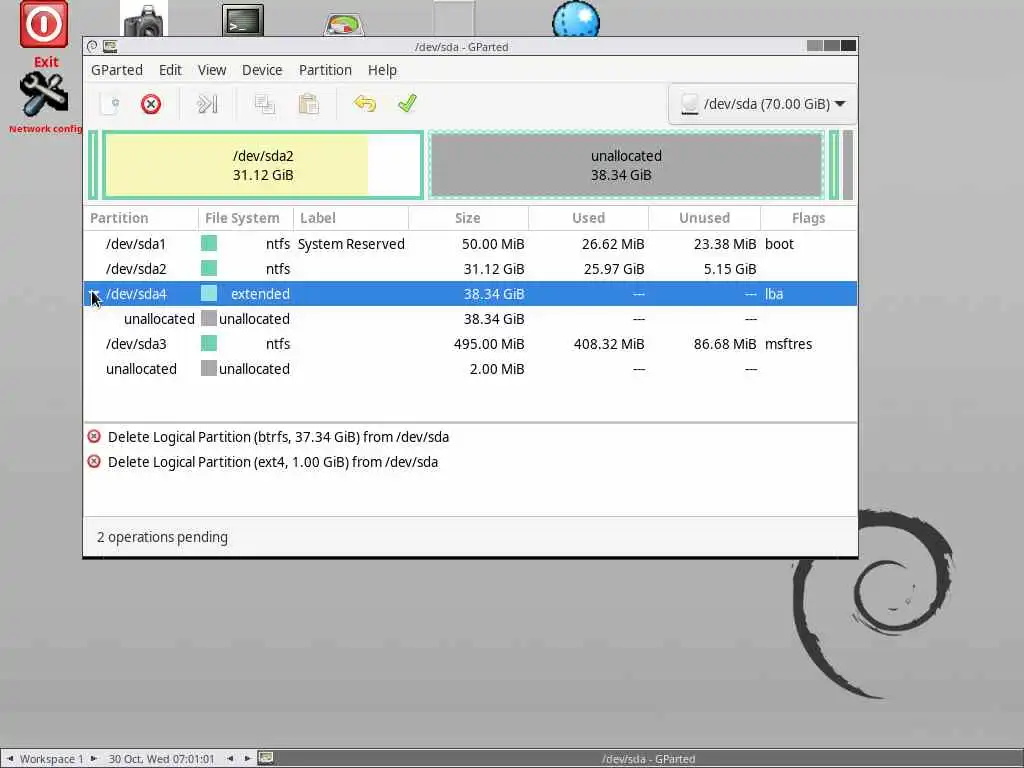The width and height of the screenshot is (1024, 768).
Task: Click the titlebar icon beside window menu
Action: (110, 46)
